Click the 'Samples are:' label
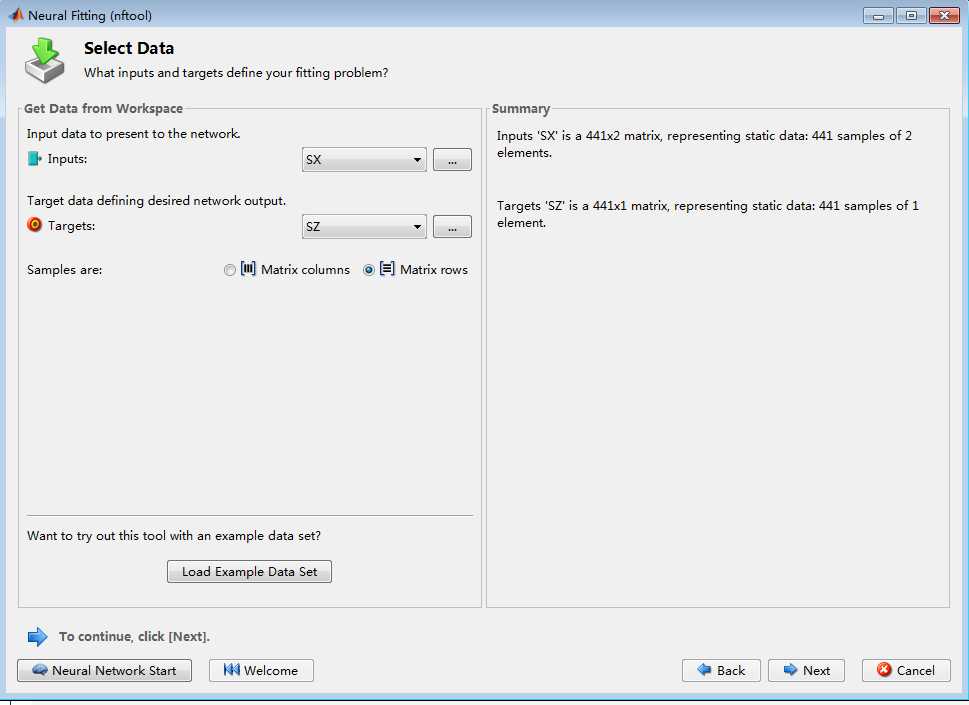Viewport: 969px width, 705px height. pyautogui.click(x=64, y=270)
